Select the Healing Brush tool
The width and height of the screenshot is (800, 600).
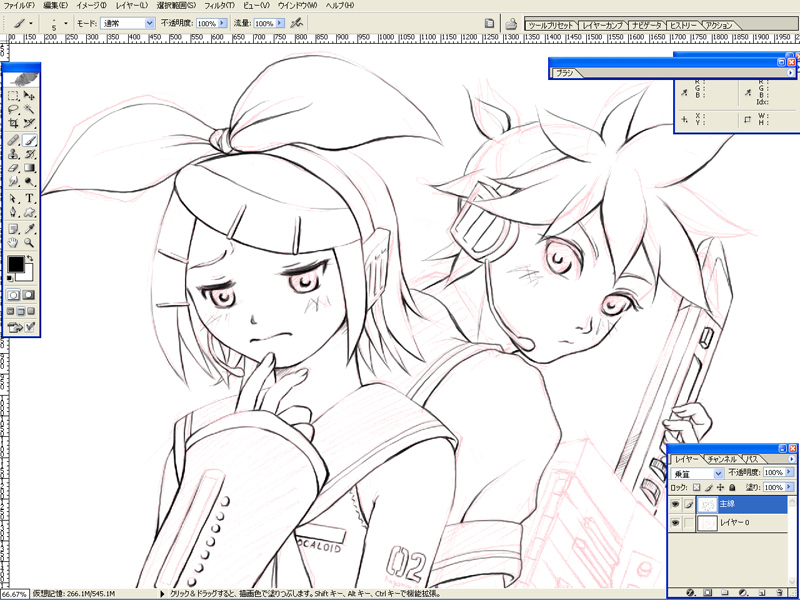click(x=14, y=140)
